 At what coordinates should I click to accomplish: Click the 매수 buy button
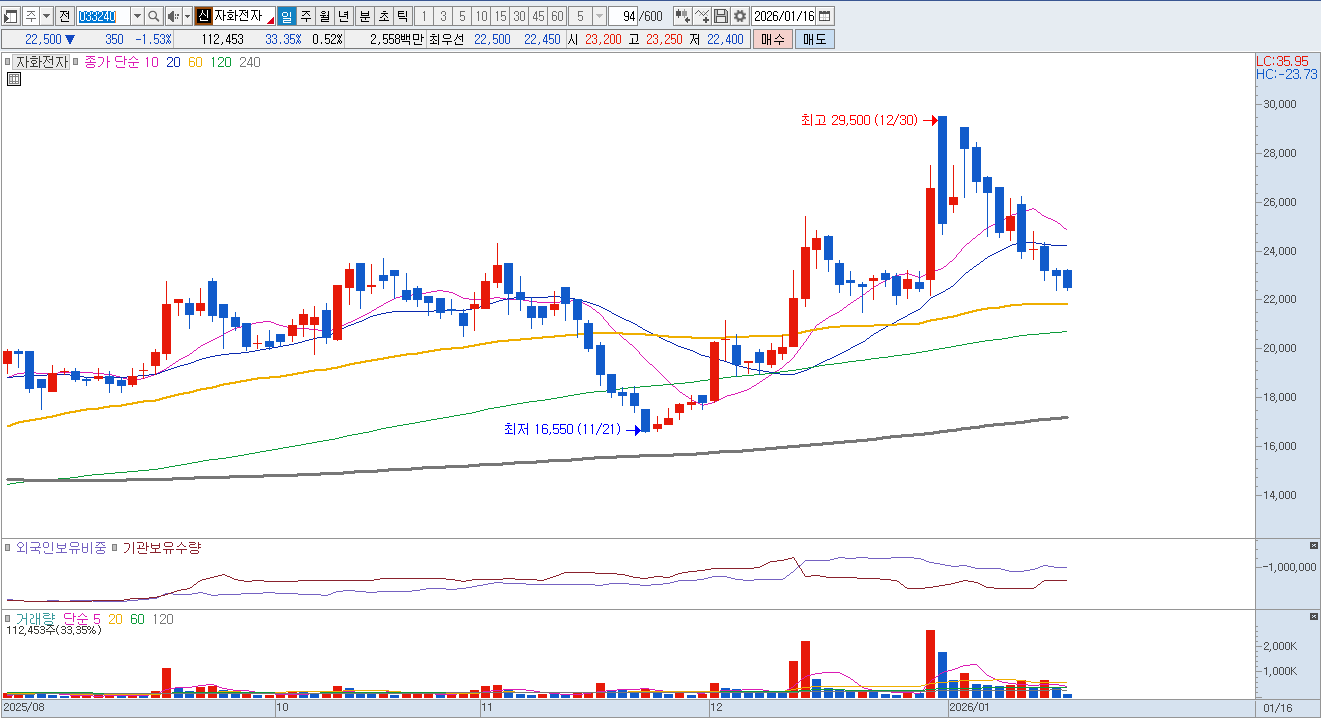(773, 39)
